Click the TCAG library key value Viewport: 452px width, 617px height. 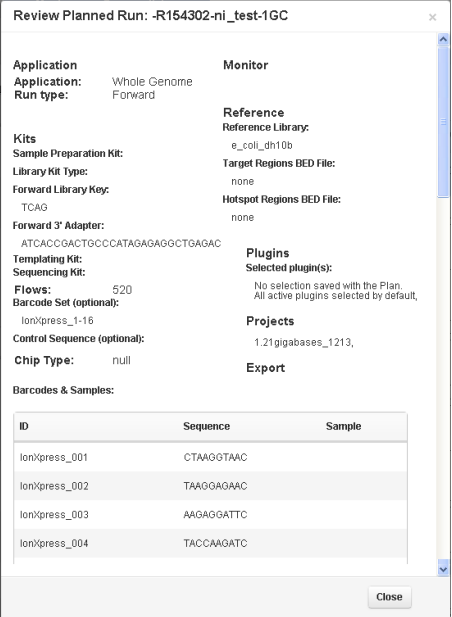tap(34, 207)
